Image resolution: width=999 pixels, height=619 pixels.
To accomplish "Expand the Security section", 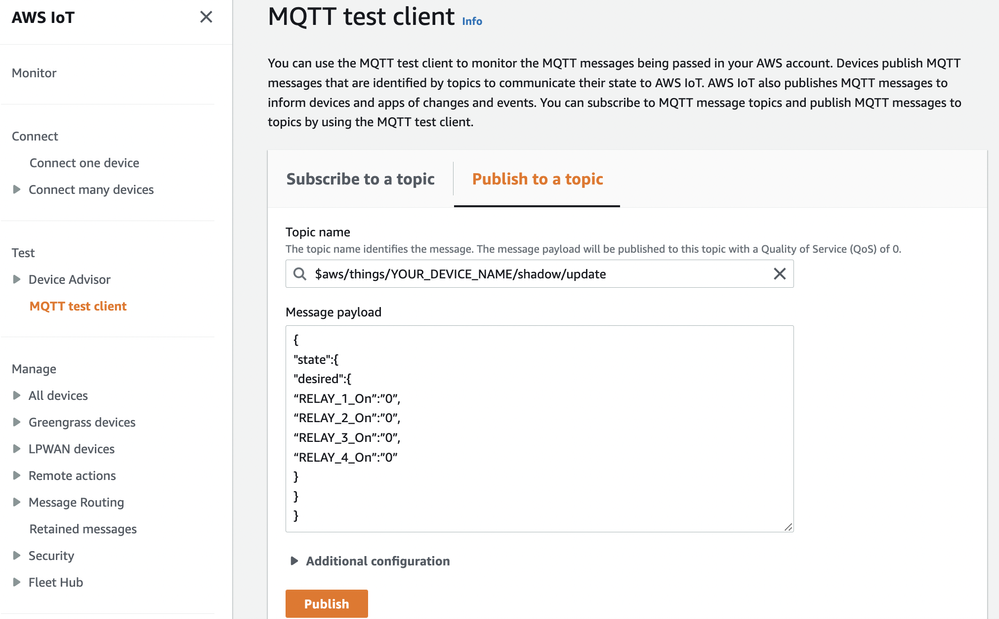I will [x=17, y=555].
